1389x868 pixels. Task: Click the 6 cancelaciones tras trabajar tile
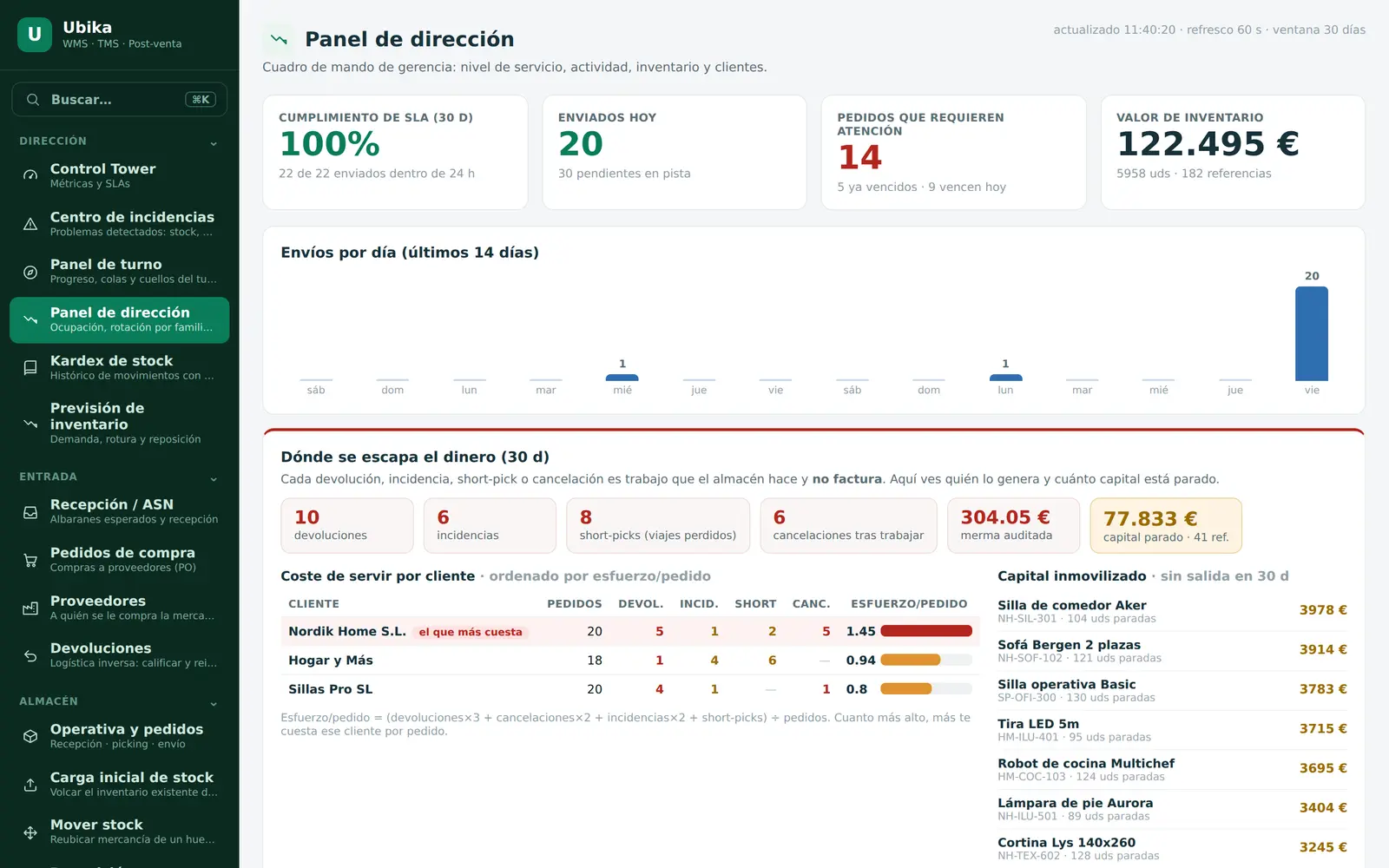click(x=848, y=525)
